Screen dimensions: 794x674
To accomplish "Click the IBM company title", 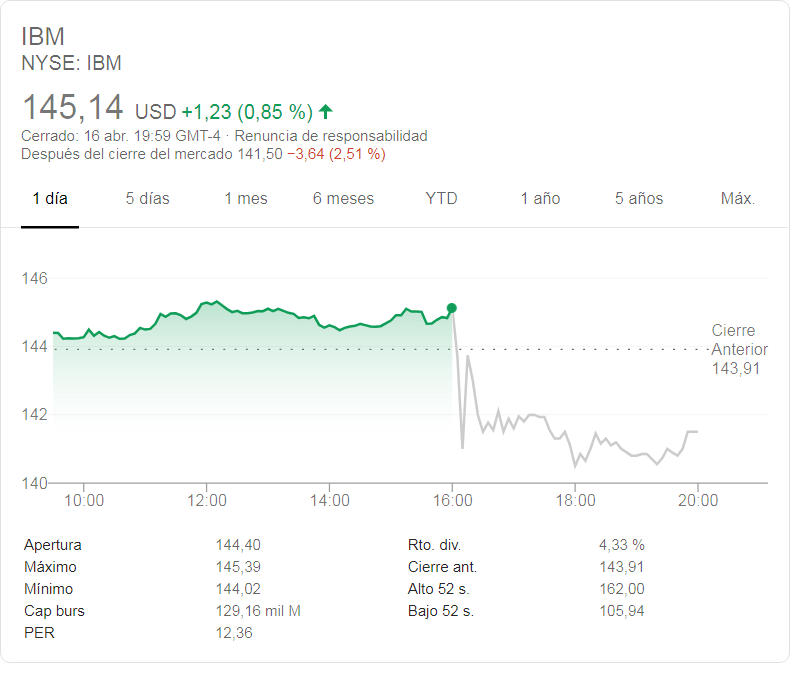I will pyautogui.click(x=43, y=37).
